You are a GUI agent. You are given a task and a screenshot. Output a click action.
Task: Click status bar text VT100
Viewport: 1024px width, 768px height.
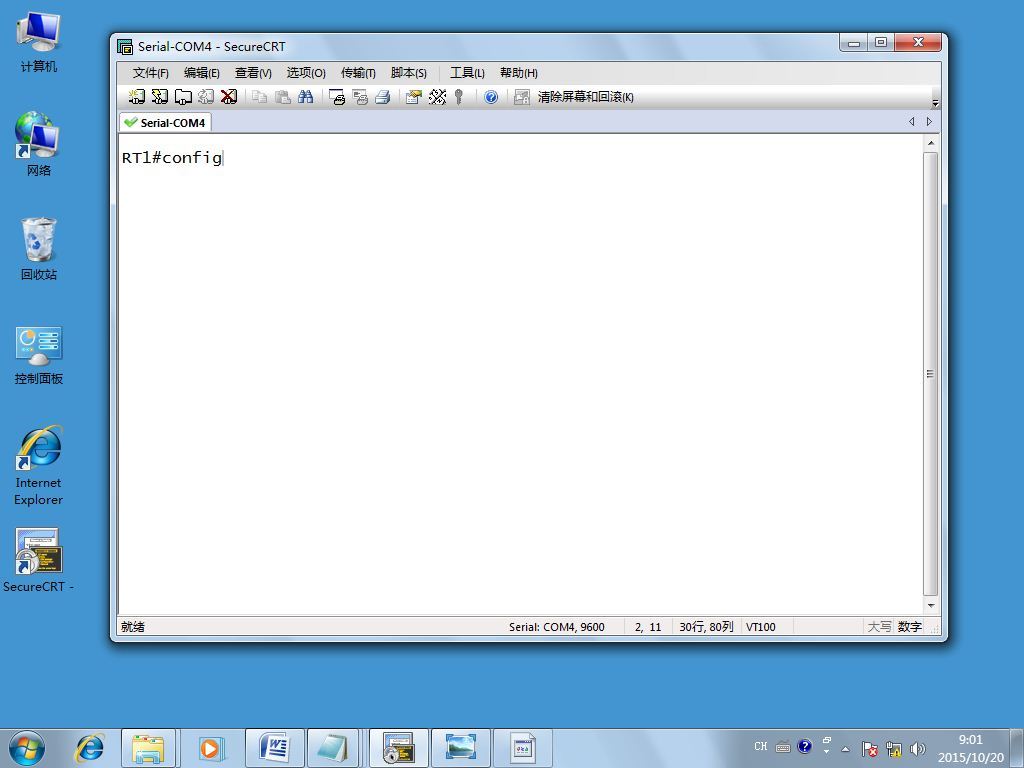761,627
